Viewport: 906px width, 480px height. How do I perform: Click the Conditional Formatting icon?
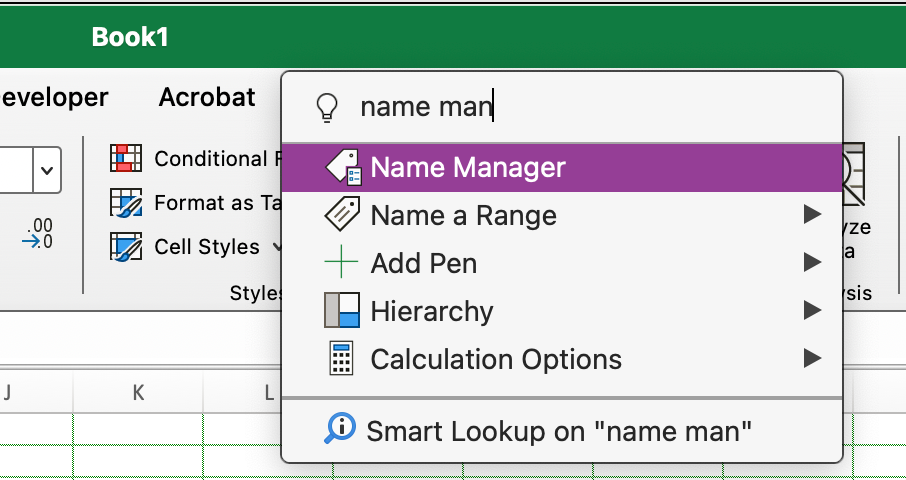click(x=126, y=158)
